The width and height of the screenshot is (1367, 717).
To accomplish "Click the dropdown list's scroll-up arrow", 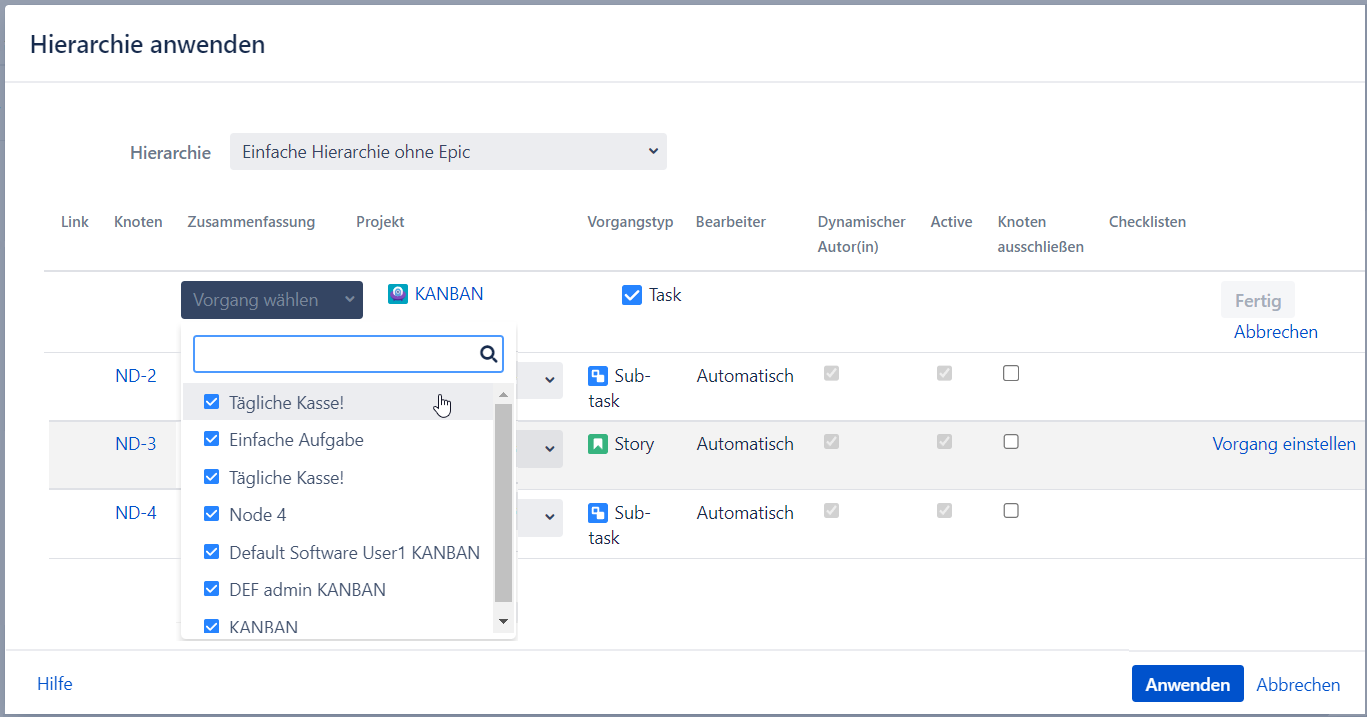I will pyautogui.click(x=503, y=395).
